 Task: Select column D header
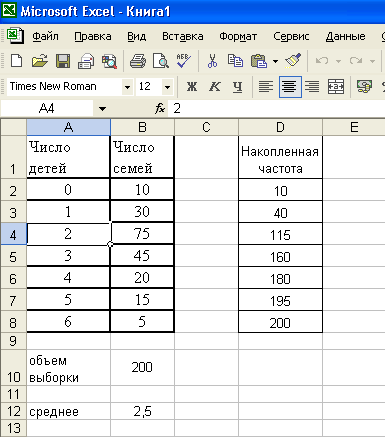click(280, 127)
